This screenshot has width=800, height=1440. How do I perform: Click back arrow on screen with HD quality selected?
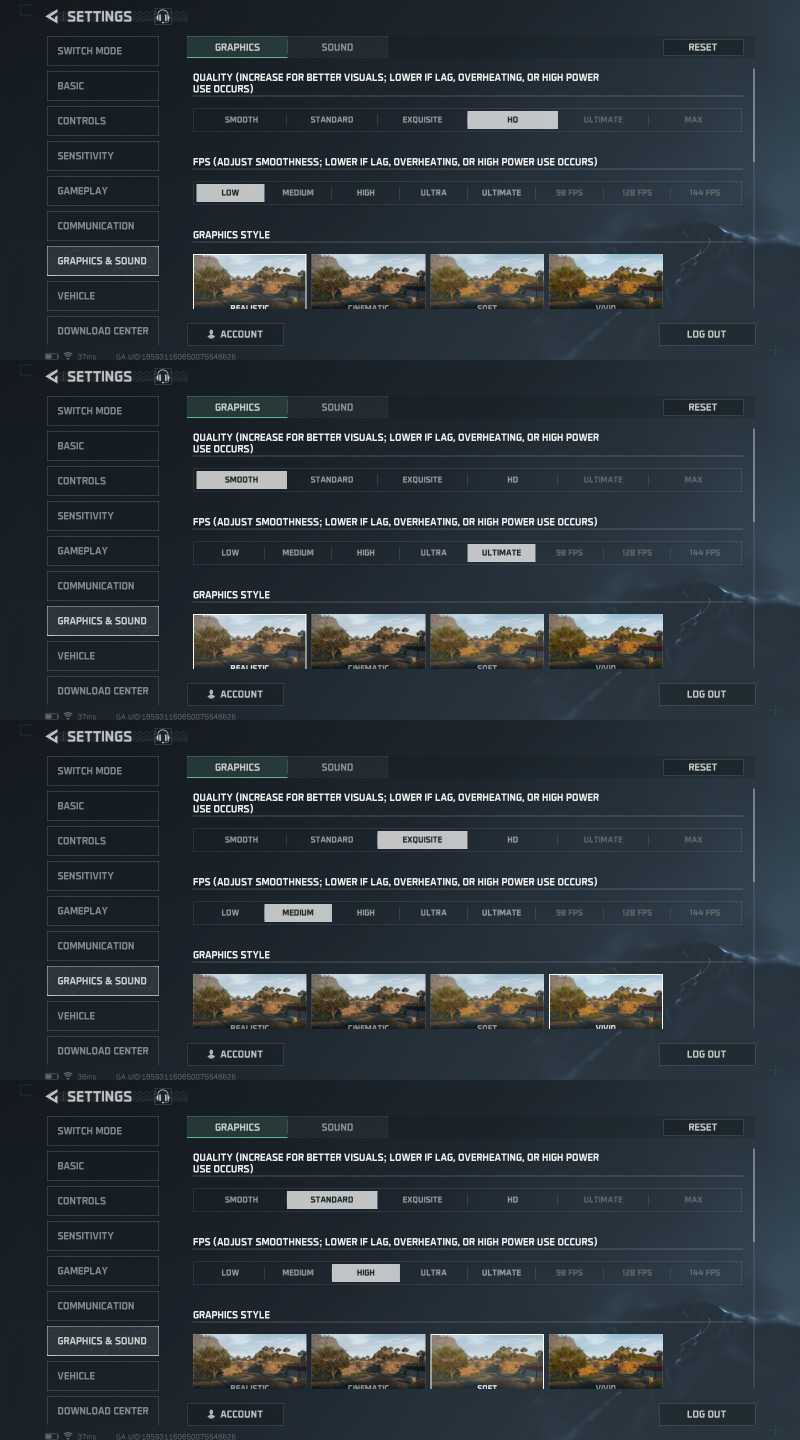coord(52,16)
